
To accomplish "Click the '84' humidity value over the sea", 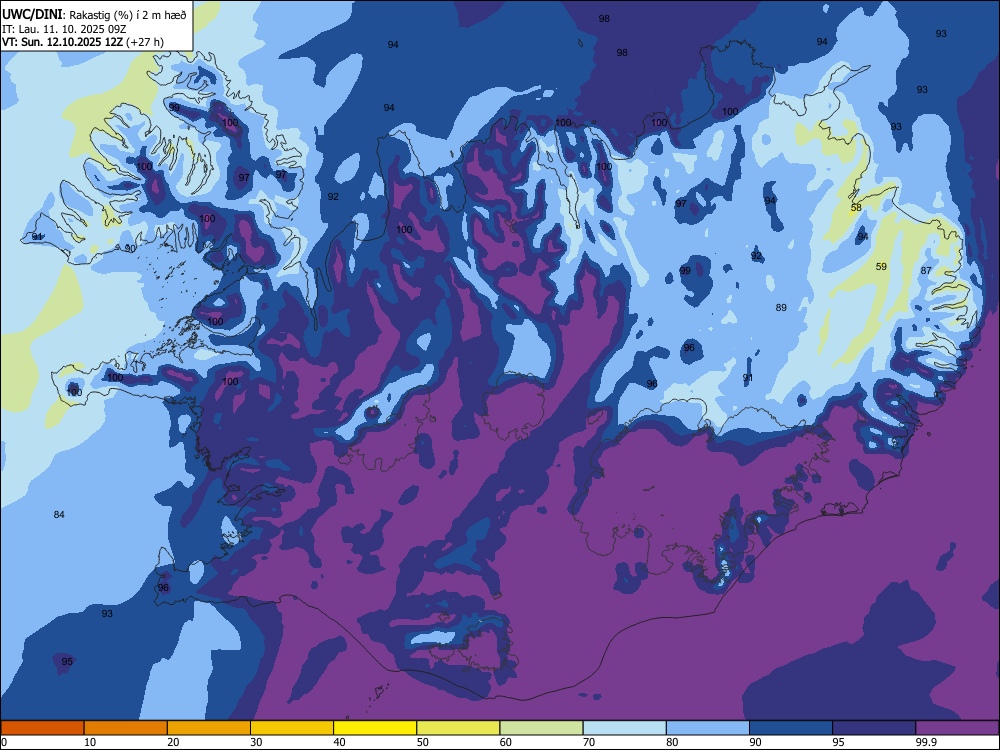I will 59,515.
